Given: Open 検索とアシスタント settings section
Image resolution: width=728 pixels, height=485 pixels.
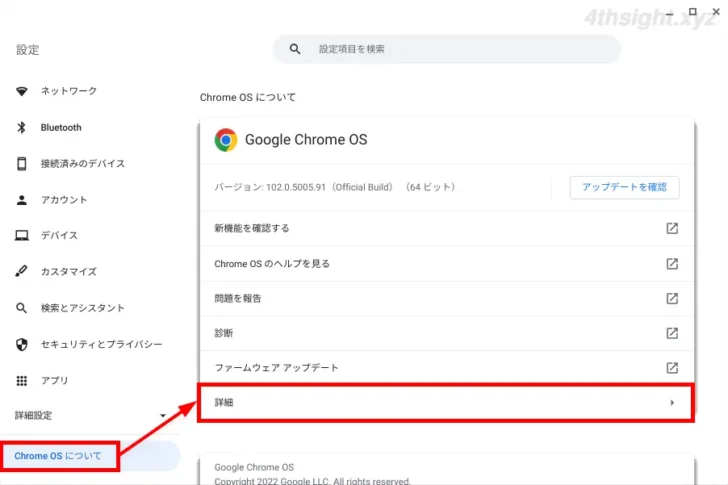Looking at the screenshot, I should (x=83, y=308).
